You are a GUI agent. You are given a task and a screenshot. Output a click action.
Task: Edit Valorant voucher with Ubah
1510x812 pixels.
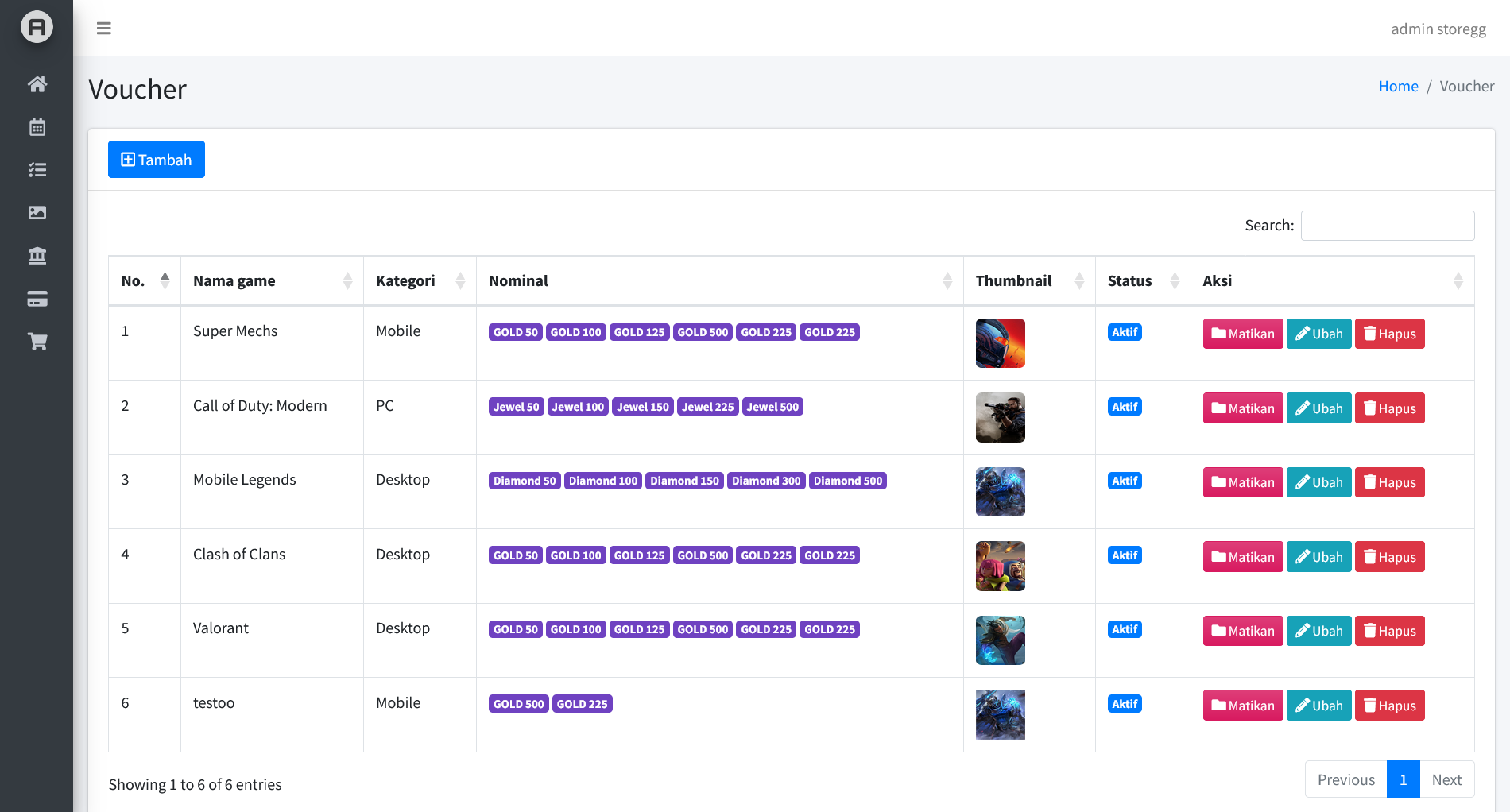(x=1319, y=631)
